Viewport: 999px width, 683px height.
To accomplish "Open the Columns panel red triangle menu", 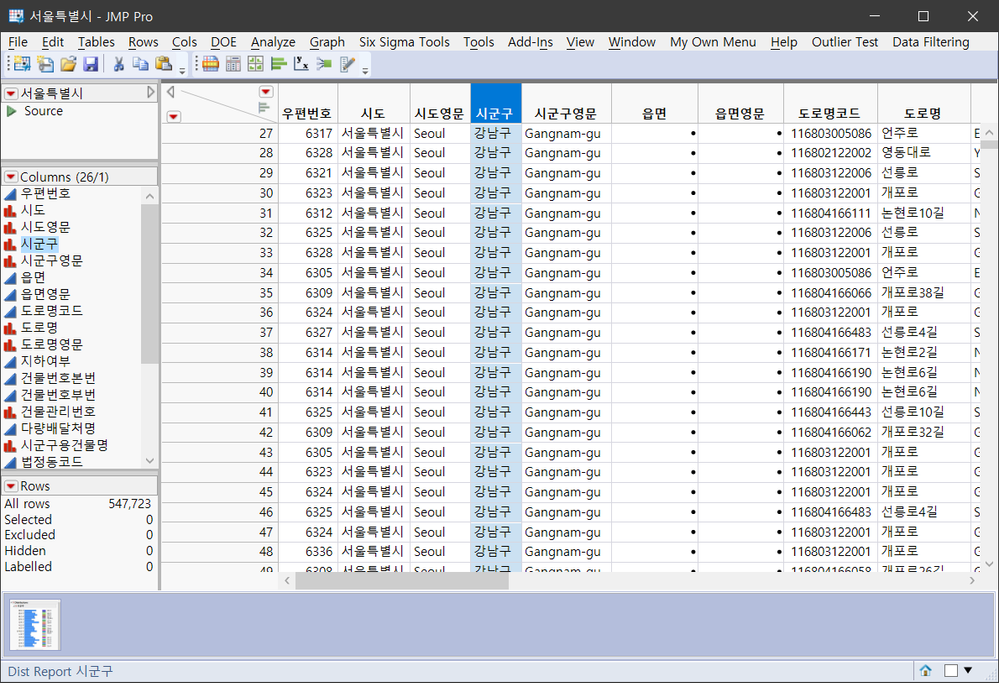I will tap(11, 177).
